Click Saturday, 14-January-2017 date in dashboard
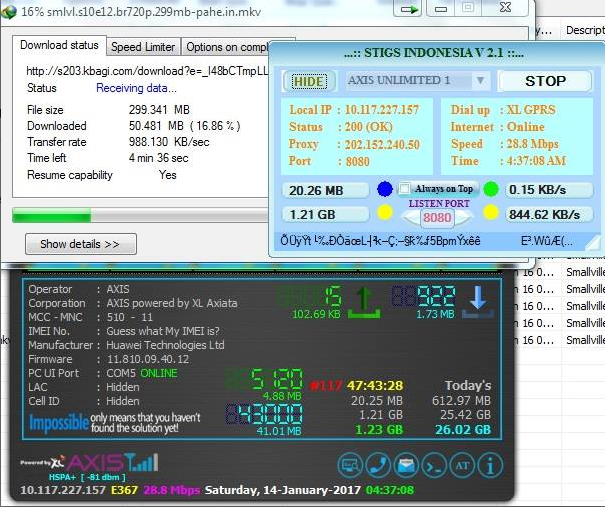The height and width of the screenshot is (507, 605). [x=282, y=490]
